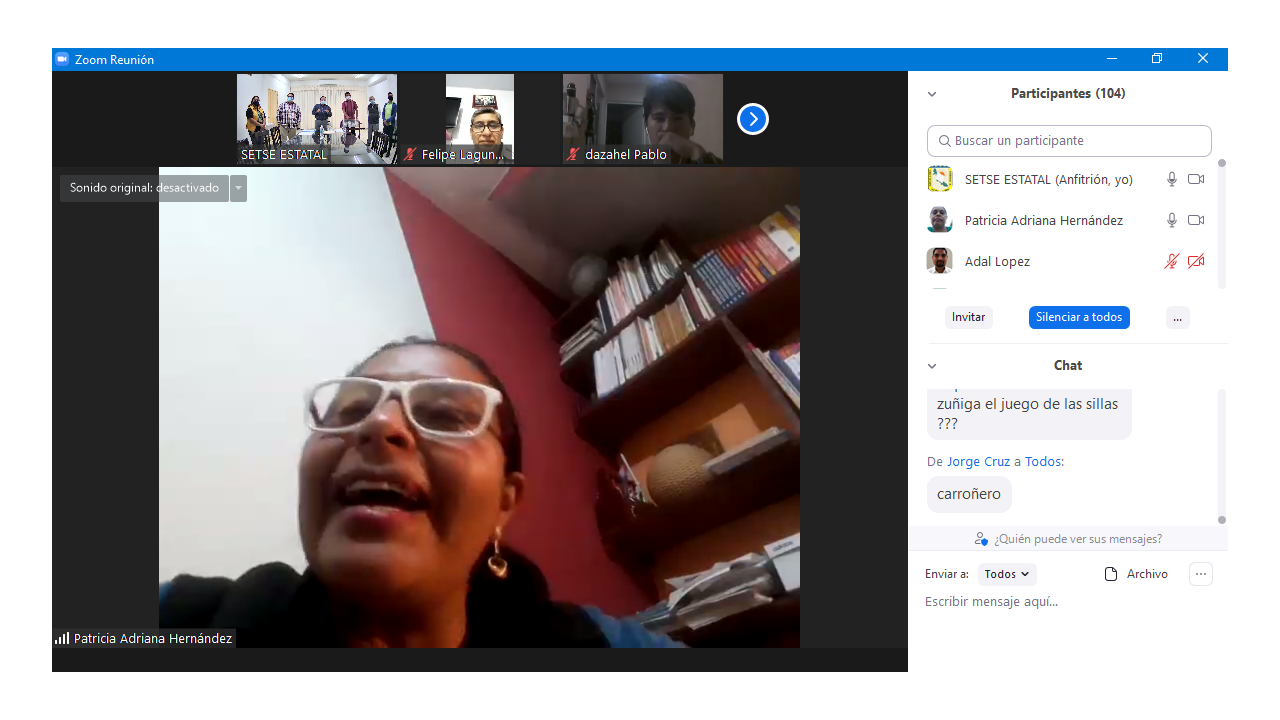Click SETSE ESTATAL's avatar in the participants list

[940, 179]
